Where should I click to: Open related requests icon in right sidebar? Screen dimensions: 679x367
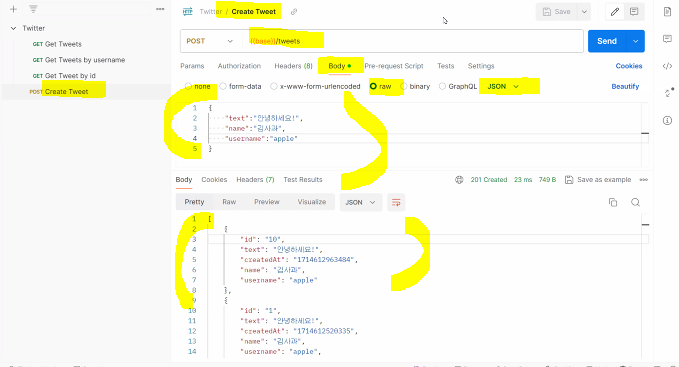[669, 92]
